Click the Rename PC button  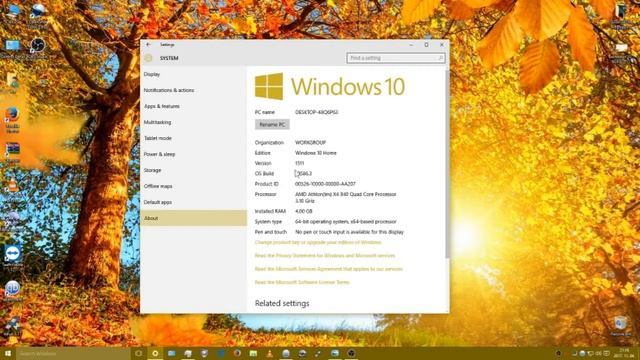272,124
